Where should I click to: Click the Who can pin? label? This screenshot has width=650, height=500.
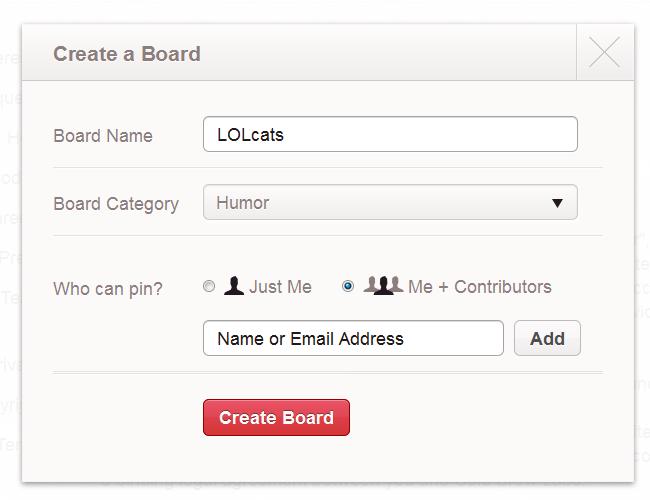[x=108, y=289]
